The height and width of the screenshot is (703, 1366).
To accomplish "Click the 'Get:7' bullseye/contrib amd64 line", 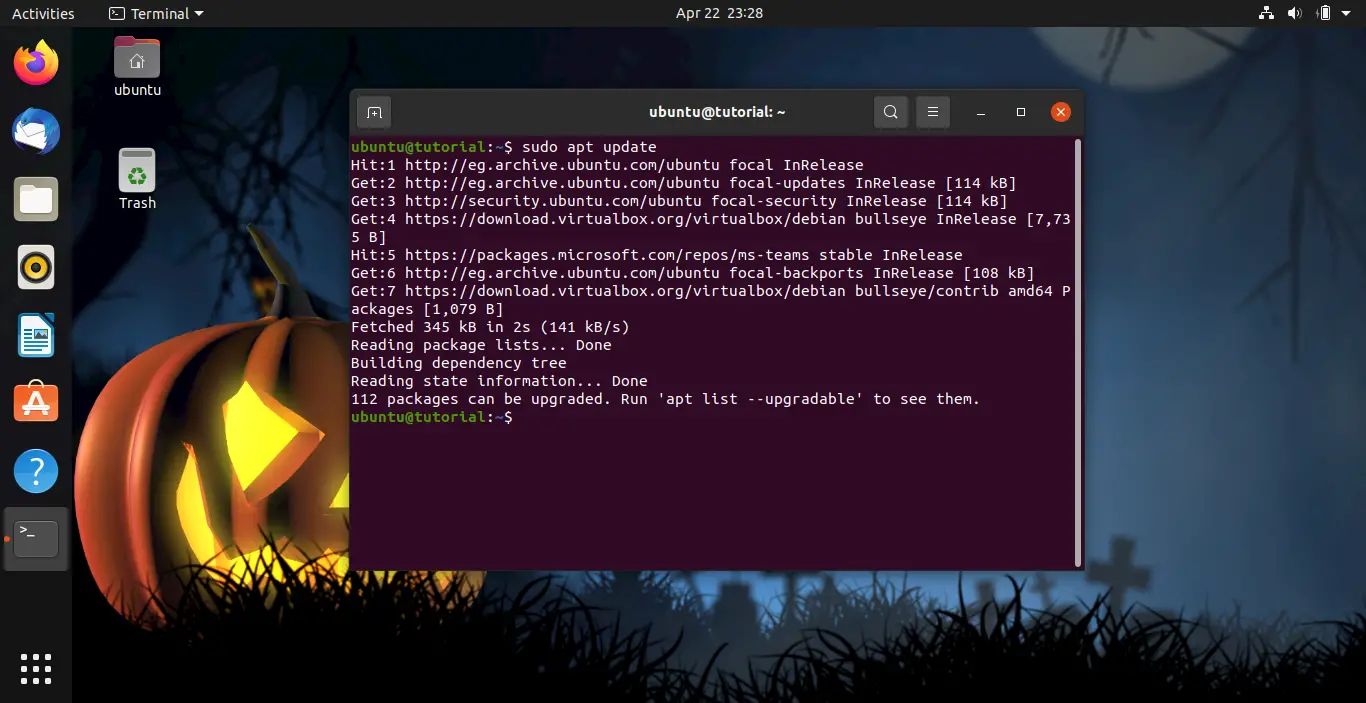I will (x=711, y=300).
